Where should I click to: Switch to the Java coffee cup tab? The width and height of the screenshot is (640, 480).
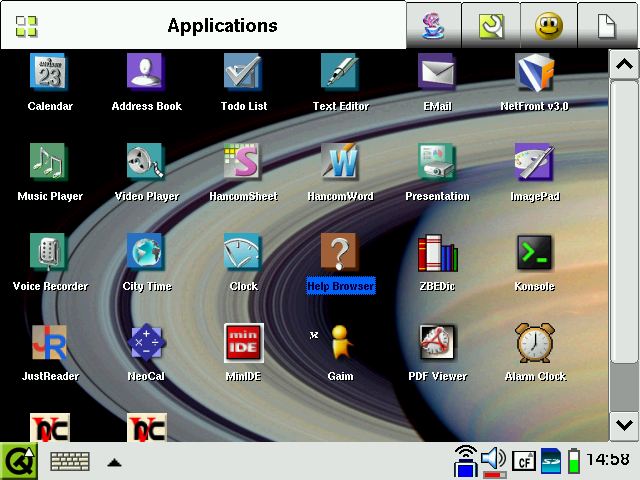click(x=433, y=25)
